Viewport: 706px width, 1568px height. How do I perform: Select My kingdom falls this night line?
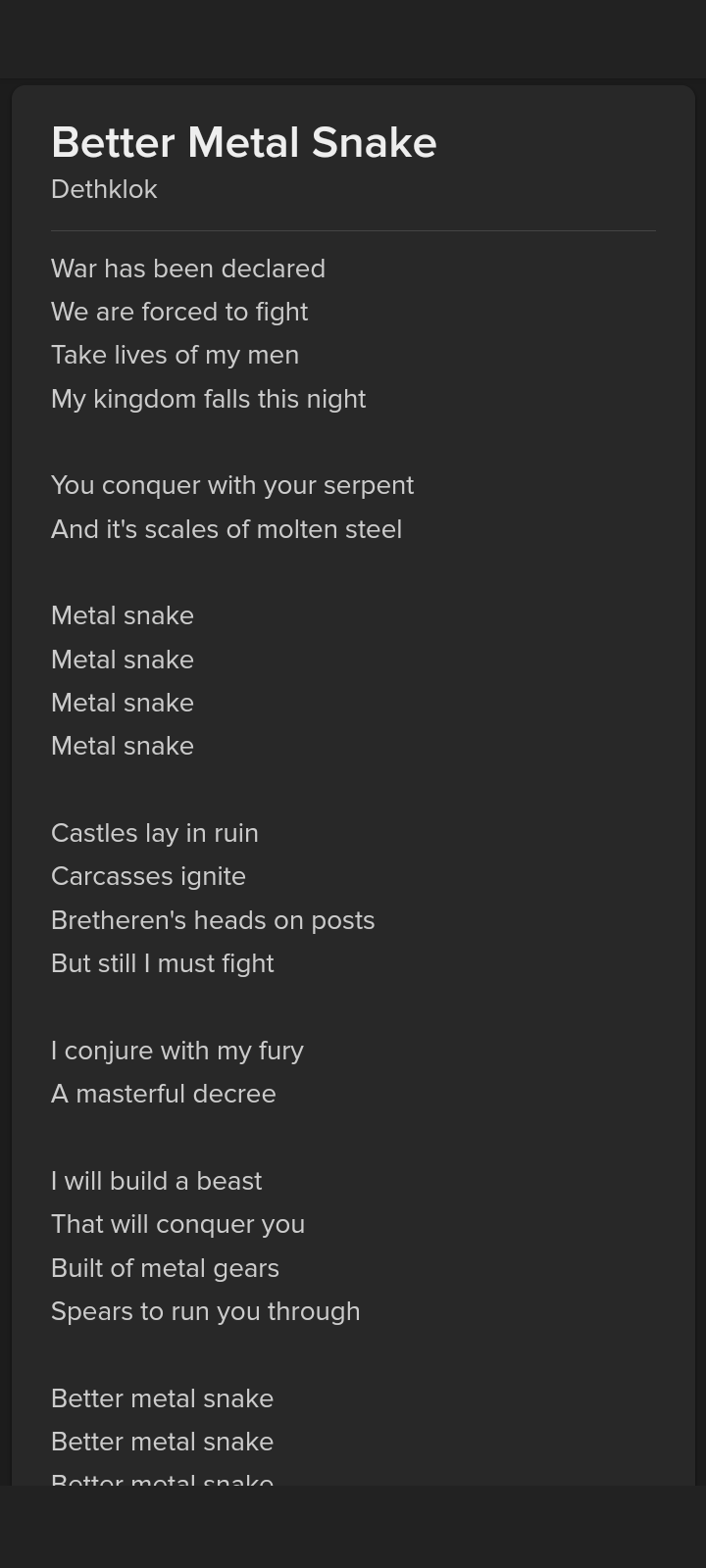click(208, 399)
